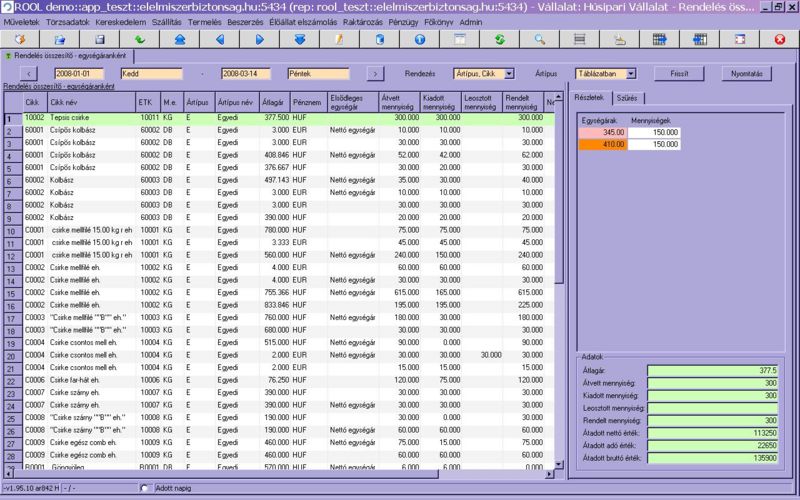Screen dimensions: 800x500
Task: Click the start date field 2008-01-01
Action: click(x=78, y=73)
